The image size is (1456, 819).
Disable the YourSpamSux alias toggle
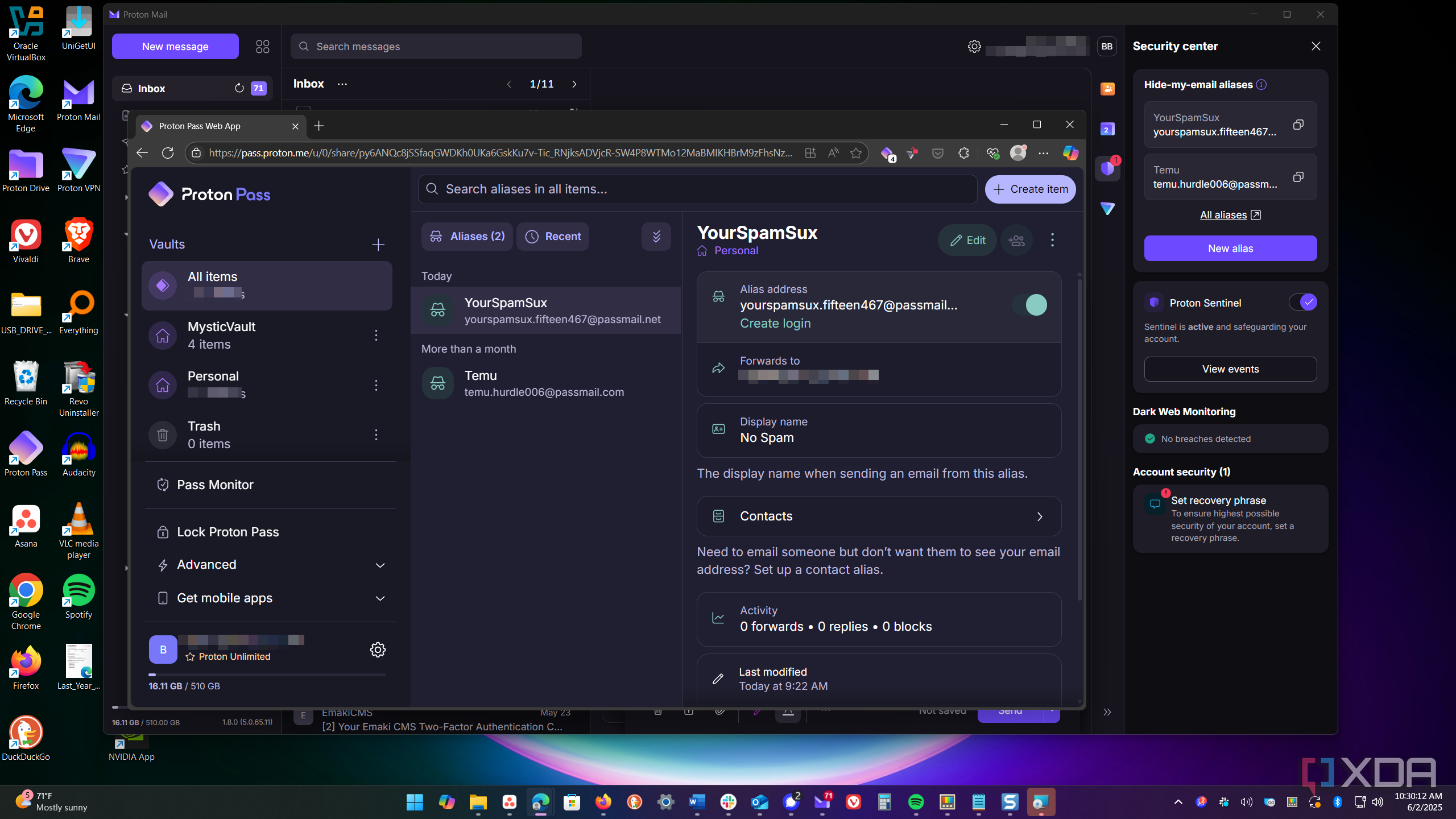[x=1029, y=305]
